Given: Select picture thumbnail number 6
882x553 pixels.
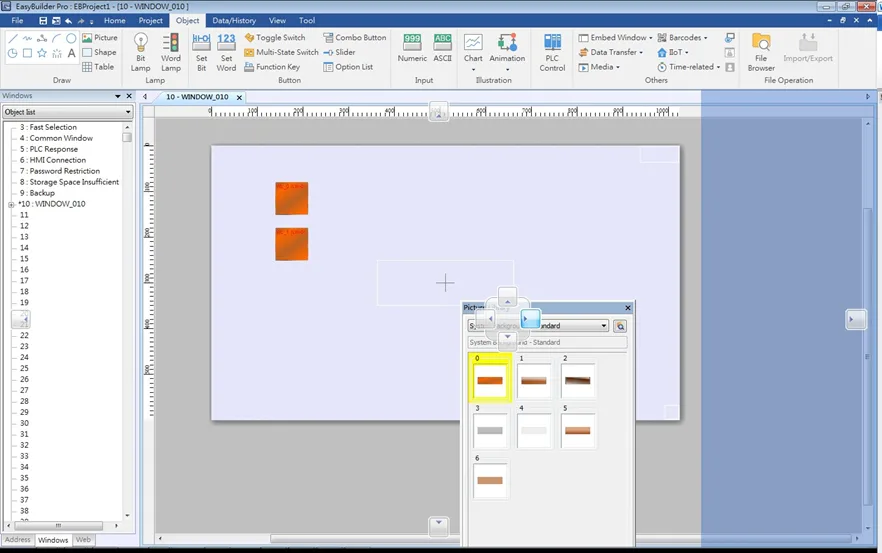Looking at the screenshot, I should click(x=489, y=480).
